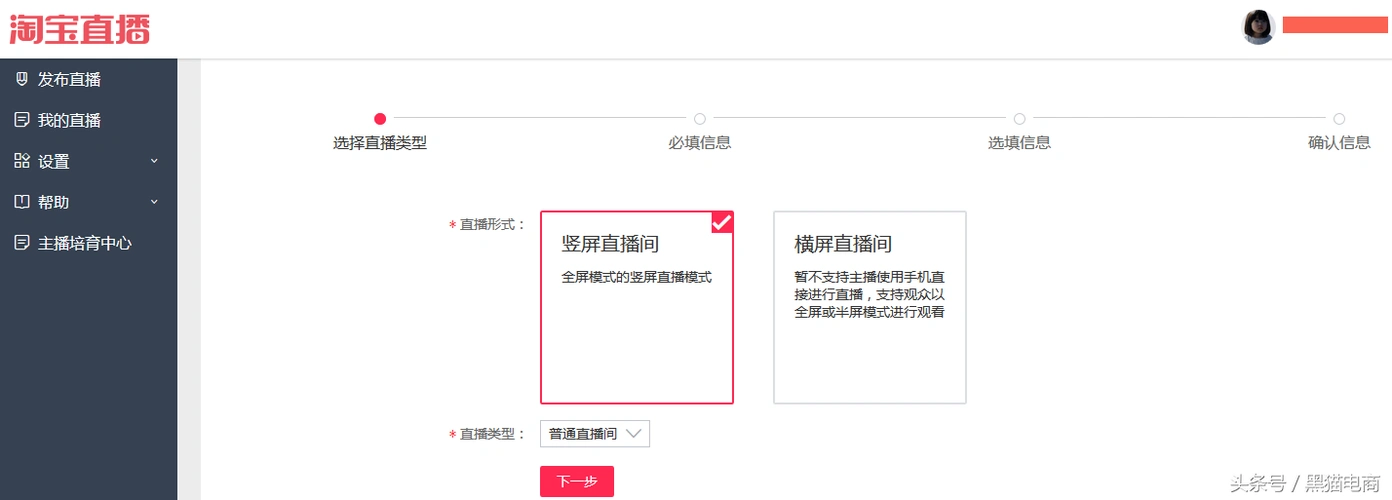Viewport: 1392px width, 500px height.
Task: Click the 必填信息 step circle
Action: 700,119
